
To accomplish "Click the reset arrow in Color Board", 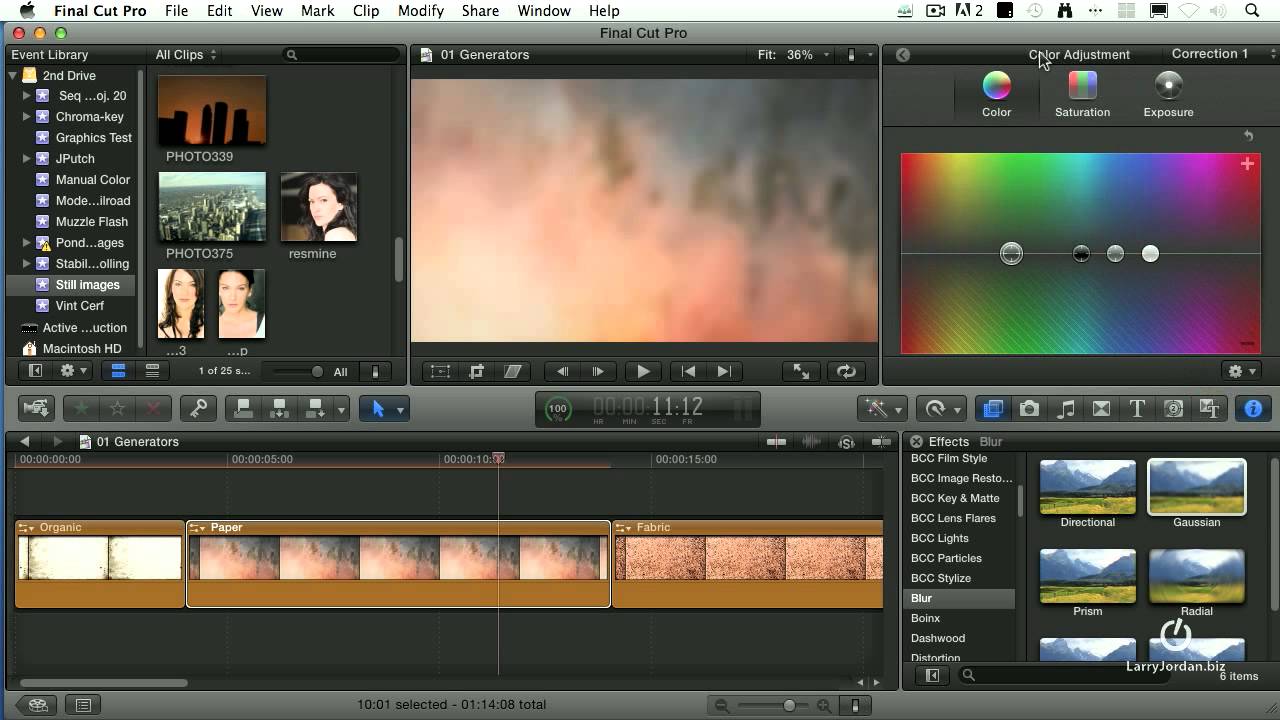I will pyautogui.click(x=1248, y=136).
